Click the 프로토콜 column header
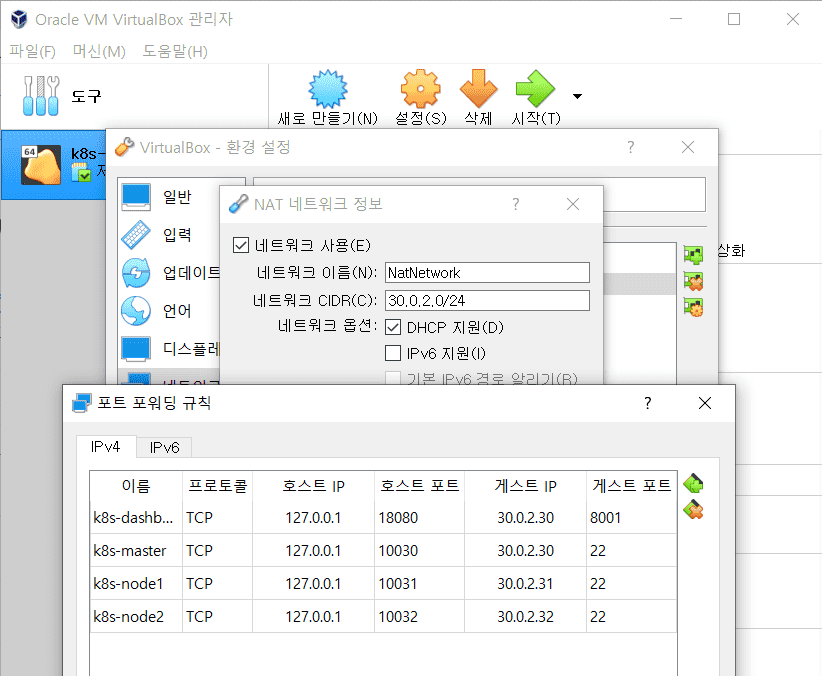Screen dimensions: 822x676 click(x=218, y=486)
